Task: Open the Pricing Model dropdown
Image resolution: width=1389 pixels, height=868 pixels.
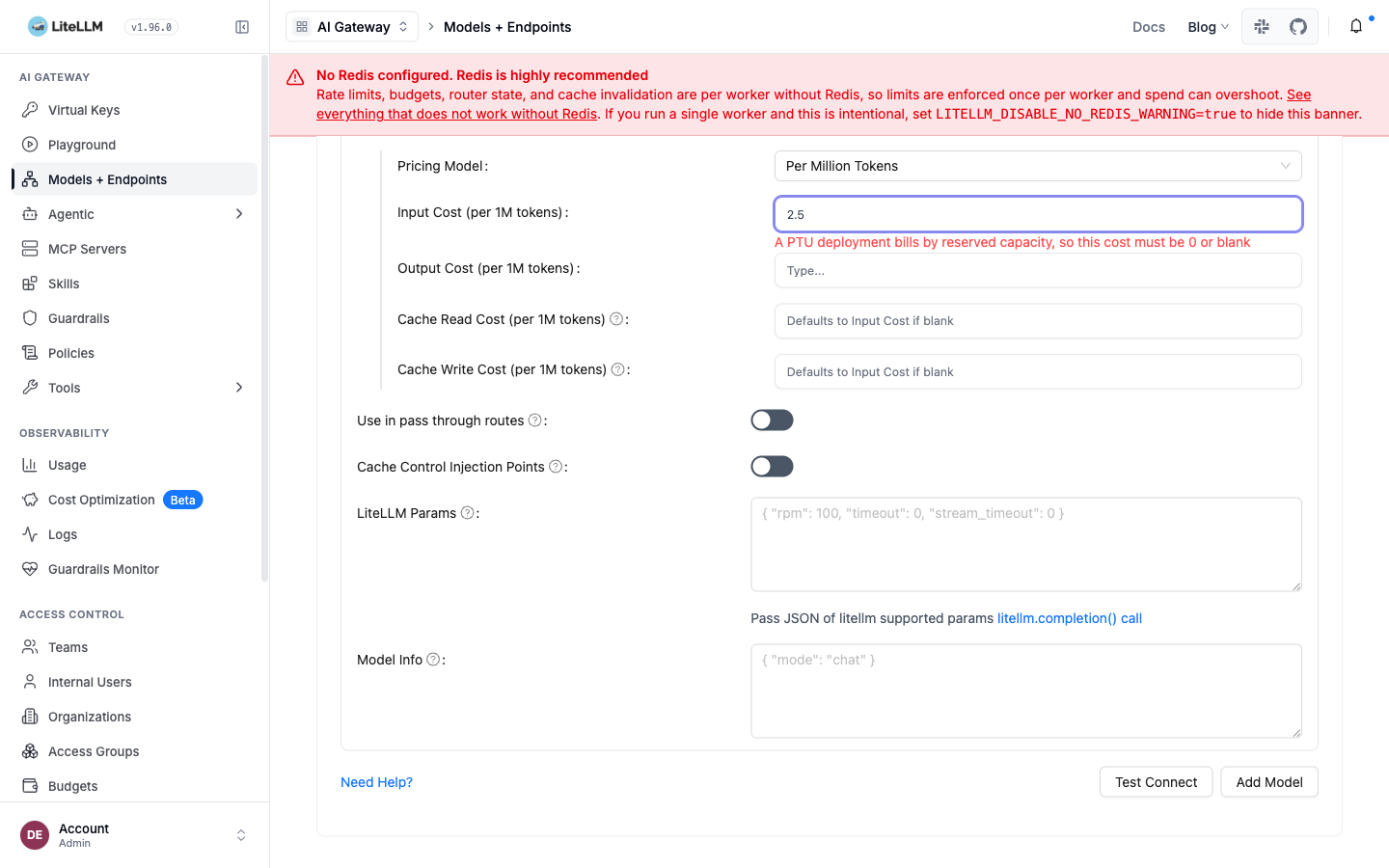Action: coord(1038,166)
